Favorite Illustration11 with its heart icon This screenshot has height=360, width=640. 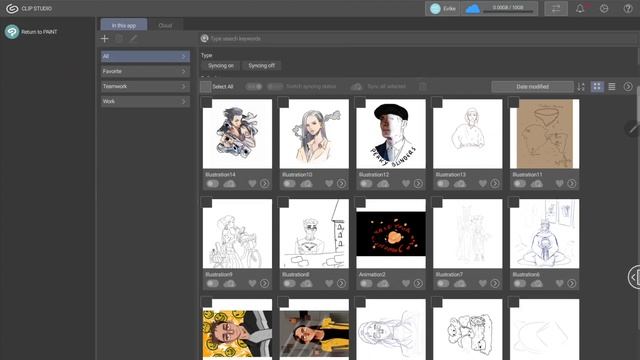pos(559,184)
